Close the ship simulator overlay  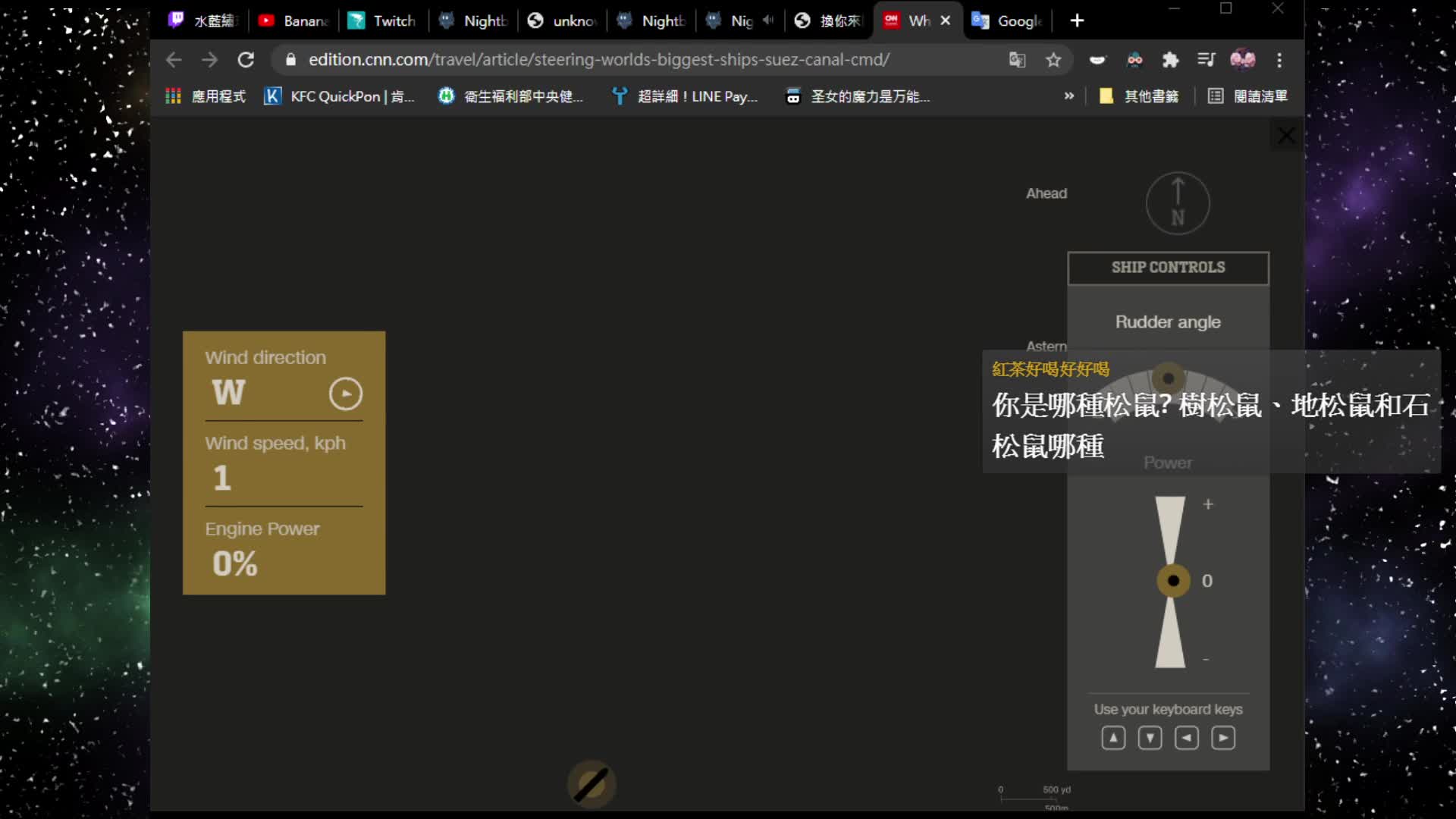coord(1286,136)
